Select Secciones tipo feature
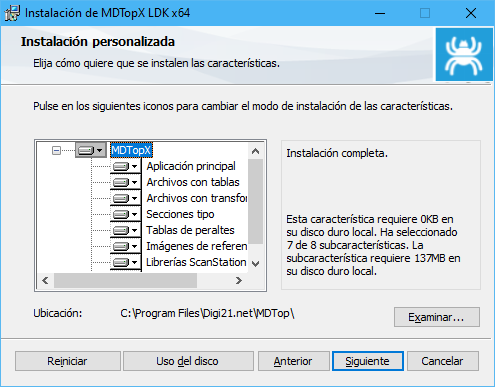Viewport: 495px width, 387px height. [180, 214]
